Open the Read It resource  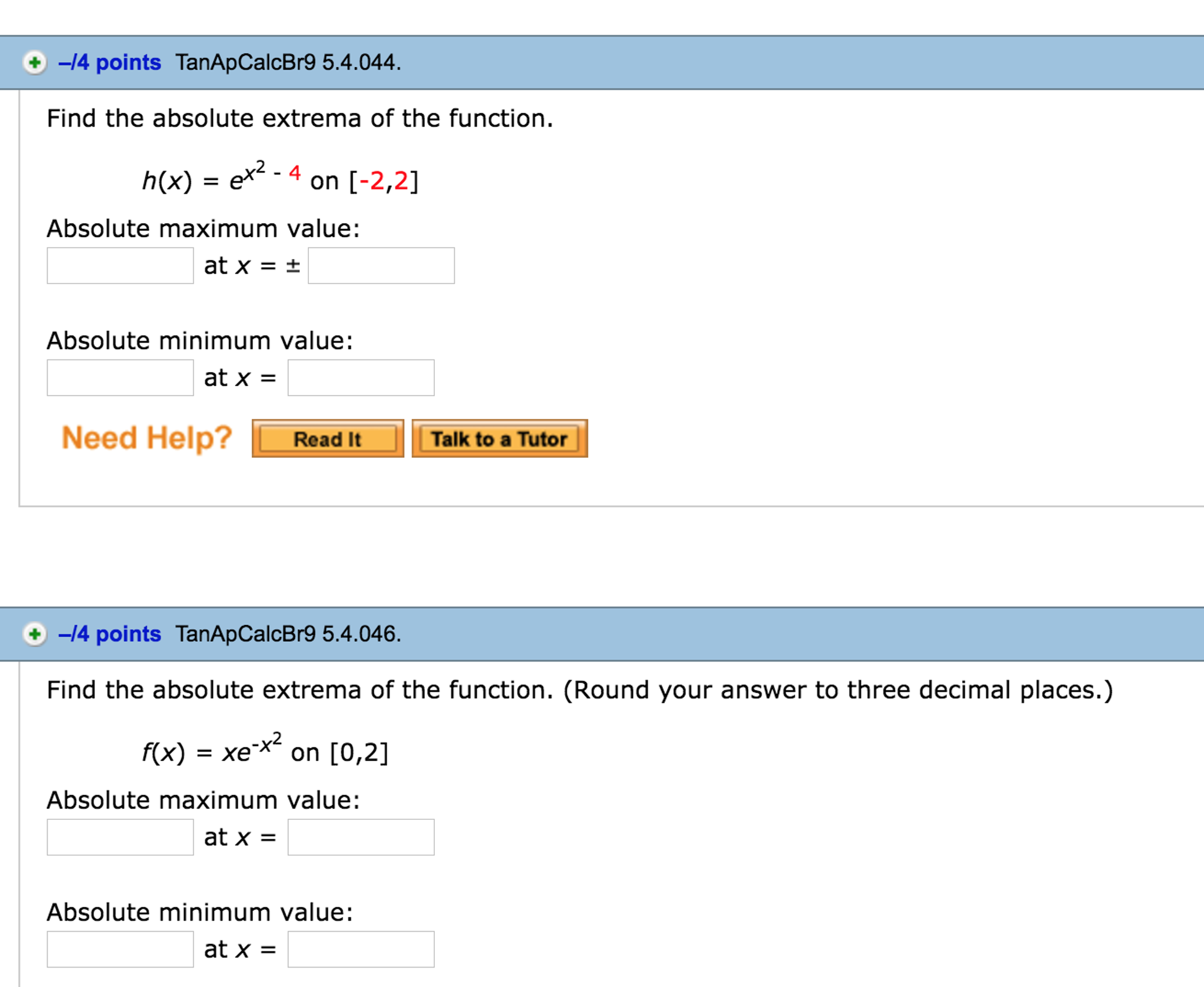pos(328,438)
